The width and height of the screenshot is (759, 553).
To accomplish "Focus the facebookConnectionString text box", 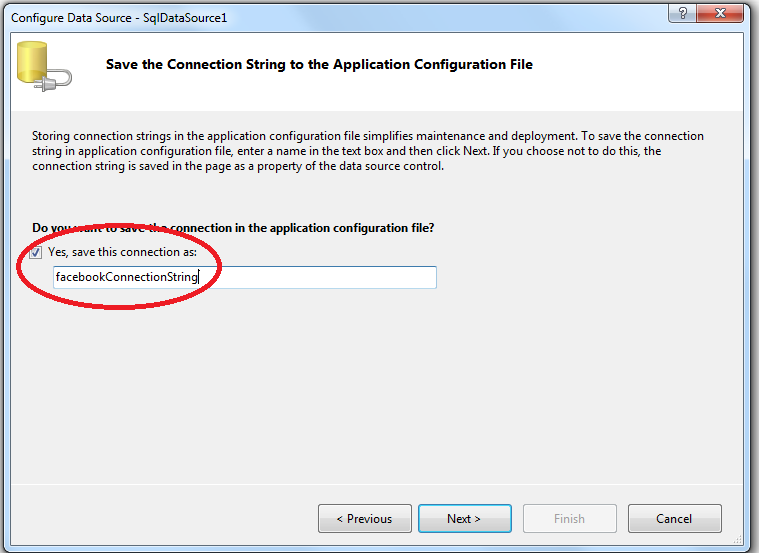I will point(245,277).
